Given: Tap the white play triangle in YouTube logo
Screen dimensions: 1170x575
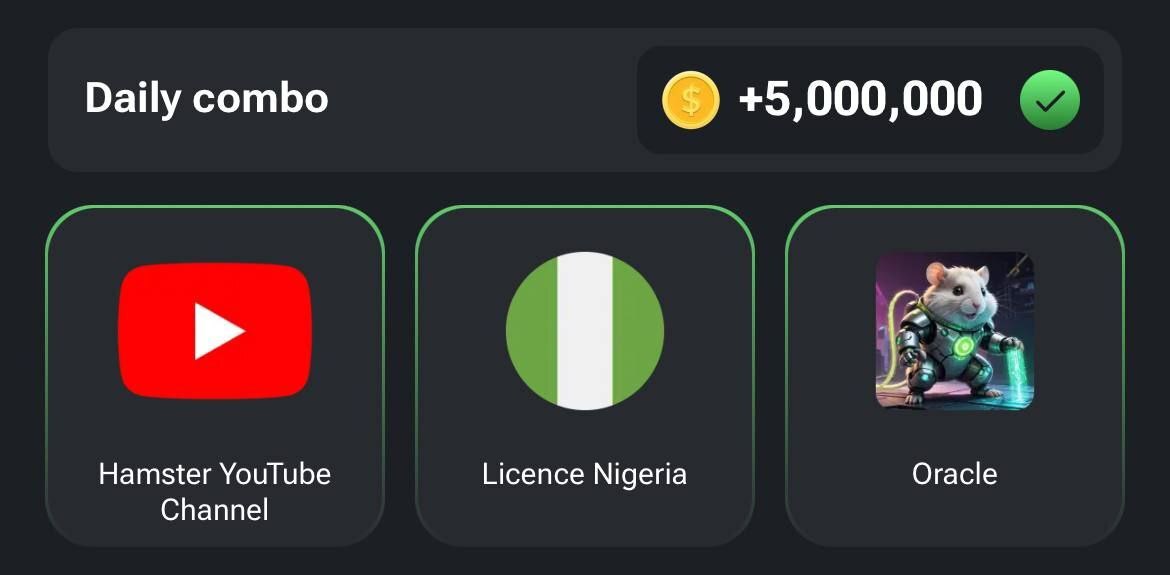Looking at the screenshot, I should [218, 330].
